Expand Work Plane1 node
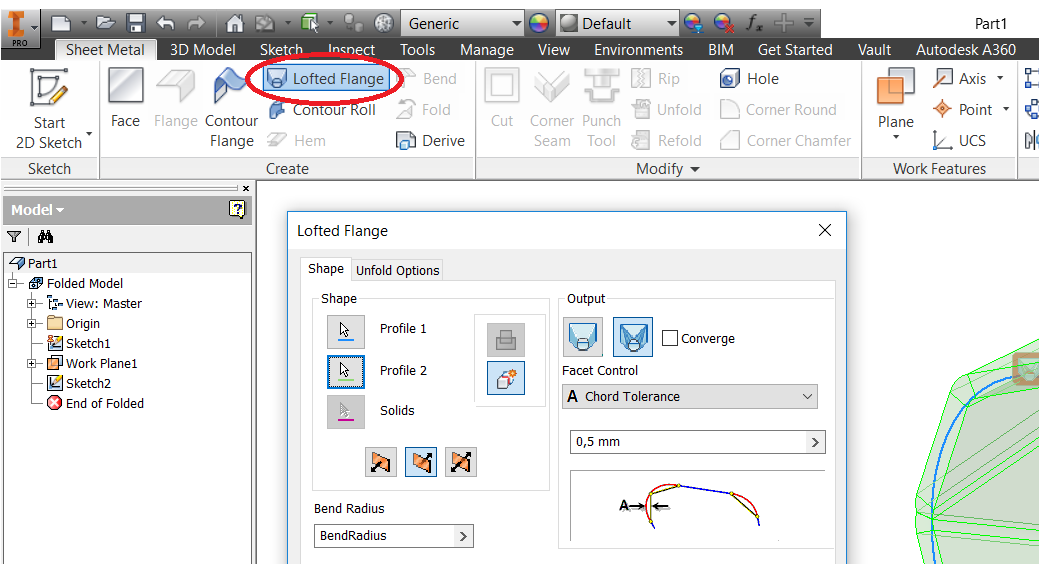 31,363
